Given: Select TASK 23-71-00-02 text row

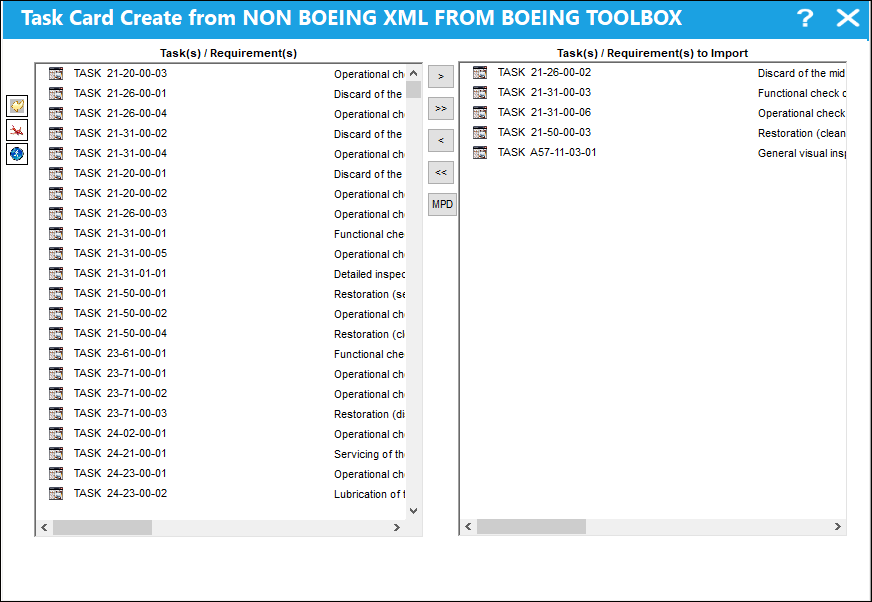Looking at the screenshot, I should pyautogui.click(x=120, y=393).
